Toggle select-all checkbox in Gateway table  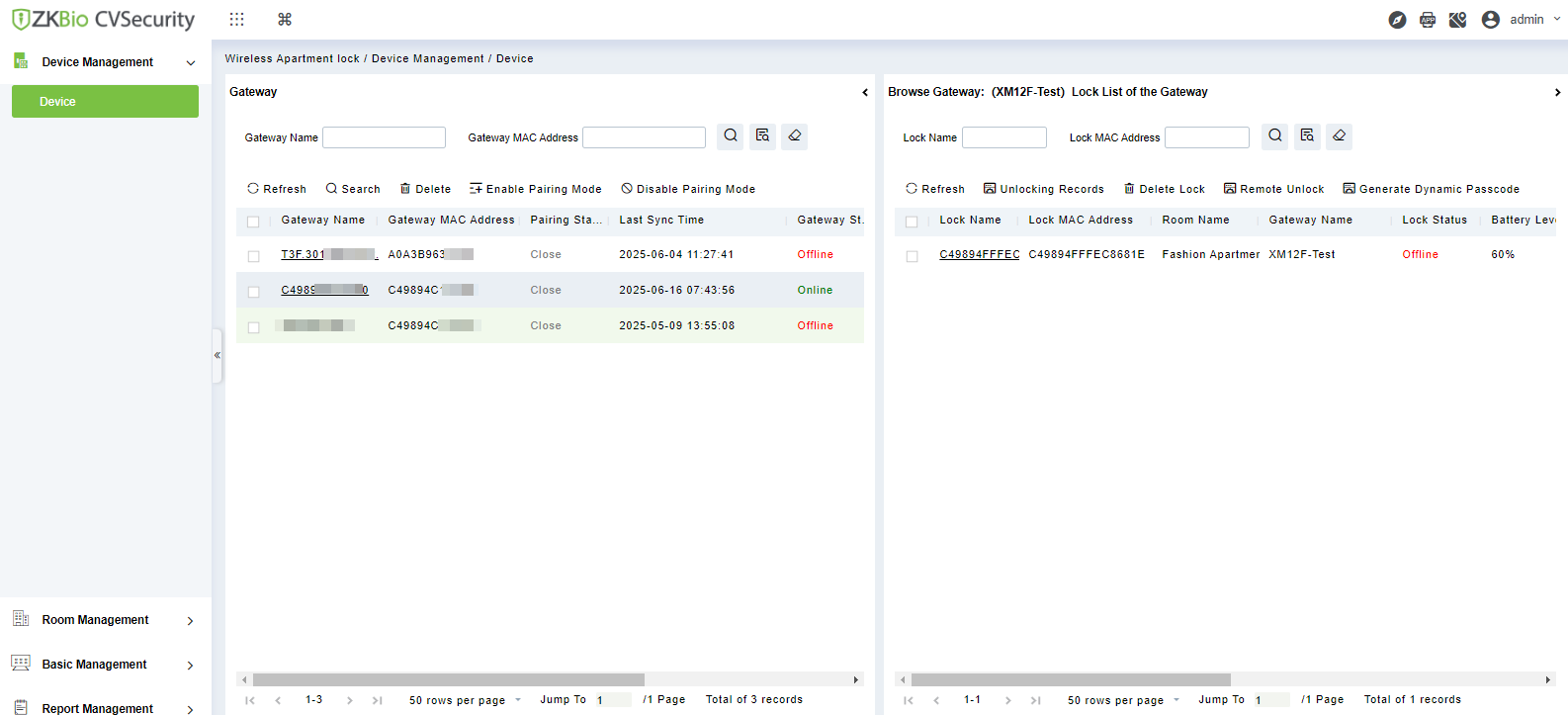pyautogui.click(x=253, y=222)
